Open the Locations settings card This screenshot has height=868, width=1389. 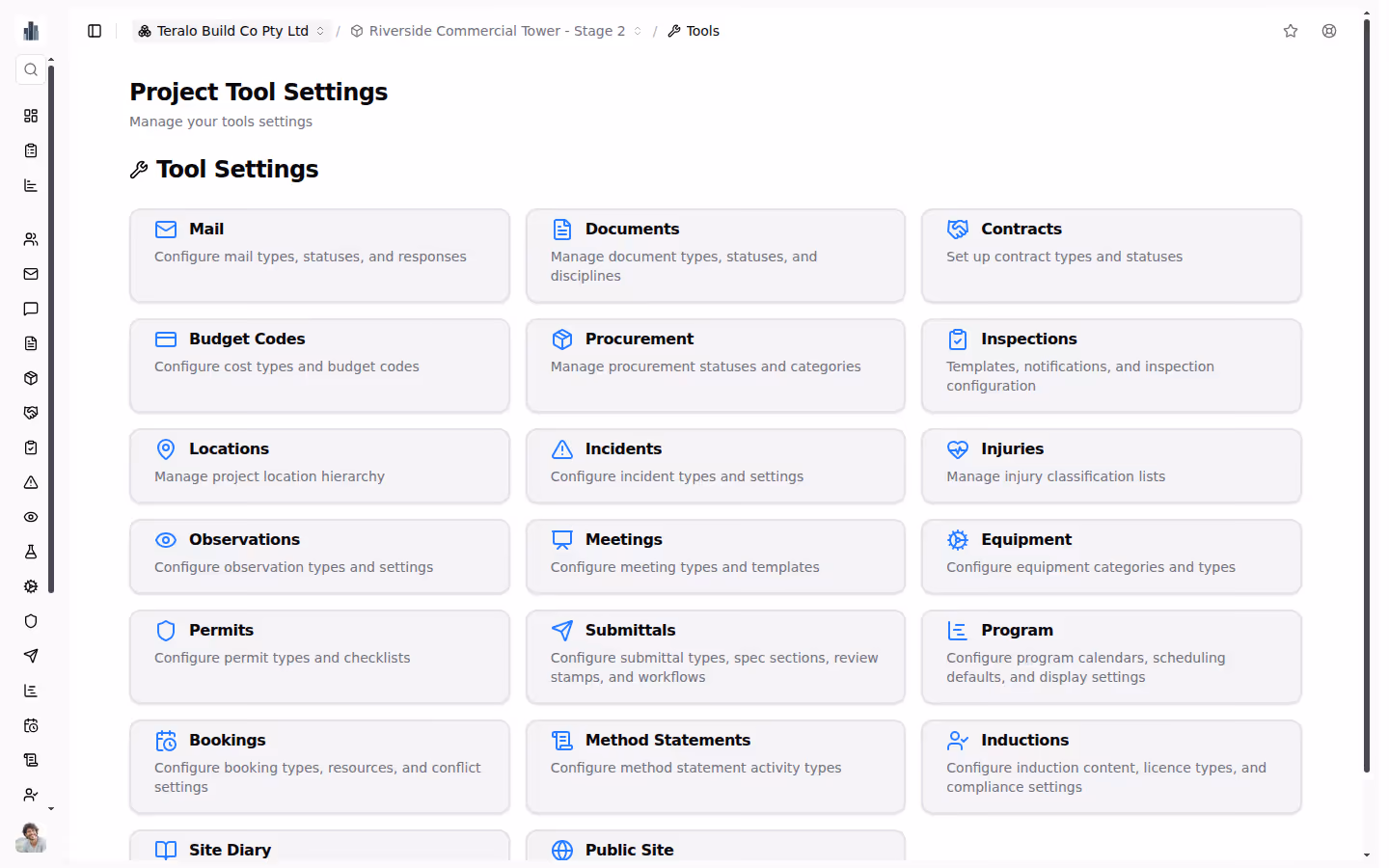pyautogui.click(x=319, y=466)
